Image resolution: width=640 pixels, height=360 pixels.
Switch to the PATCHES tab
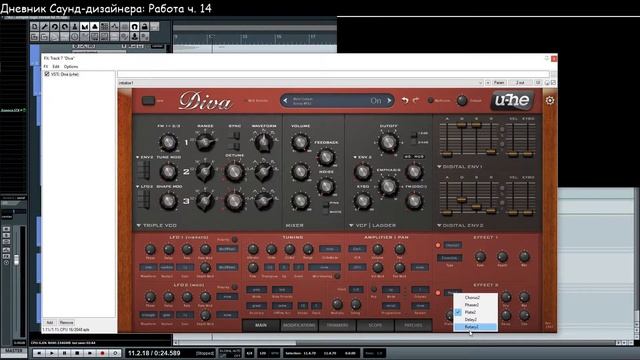[x=413, y=325]
